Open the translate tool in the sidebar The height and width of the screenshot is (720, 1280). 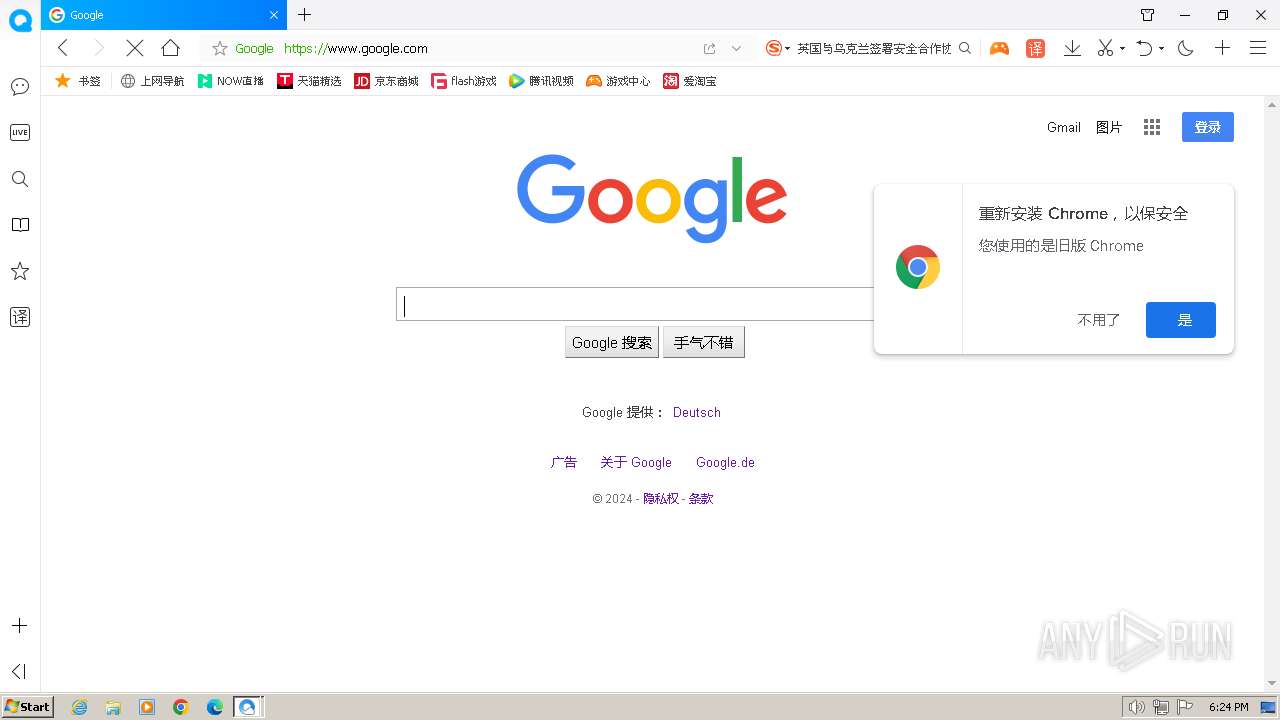pos(20,317)
